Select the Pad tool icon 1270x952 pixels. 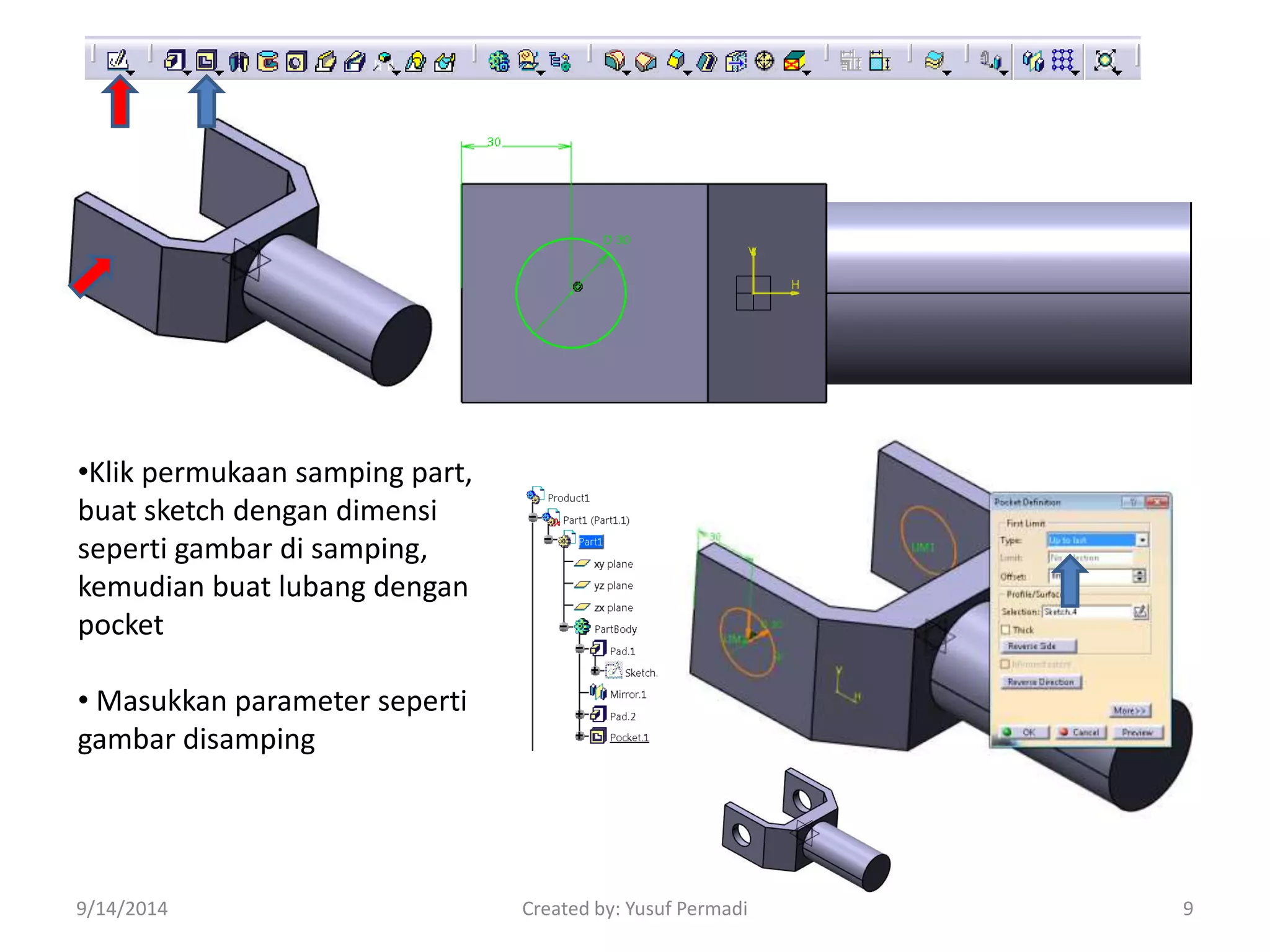174,61
